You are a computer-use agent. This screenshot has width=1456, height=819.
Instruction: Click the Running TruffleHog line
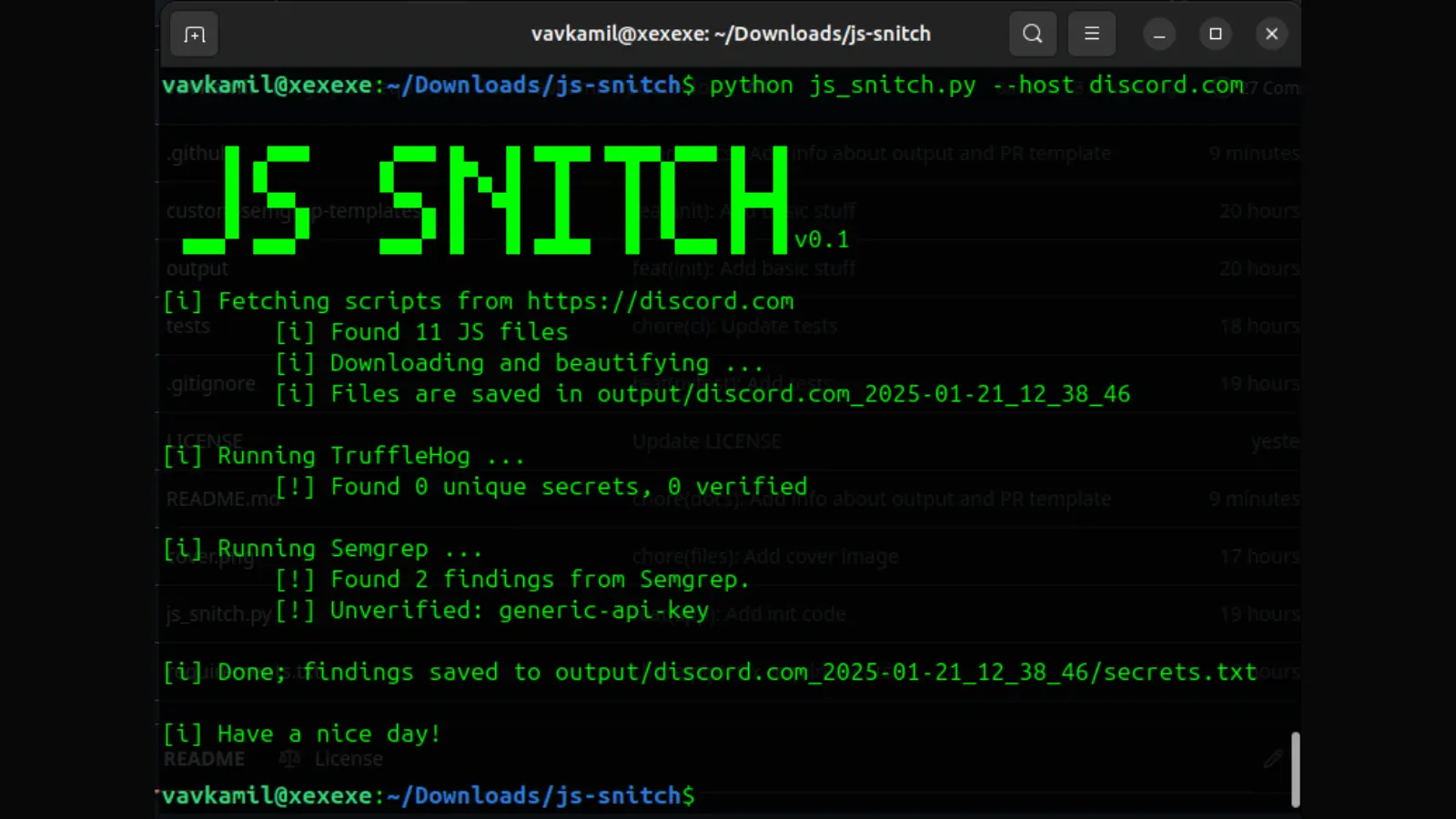click(x=344, y=456)
